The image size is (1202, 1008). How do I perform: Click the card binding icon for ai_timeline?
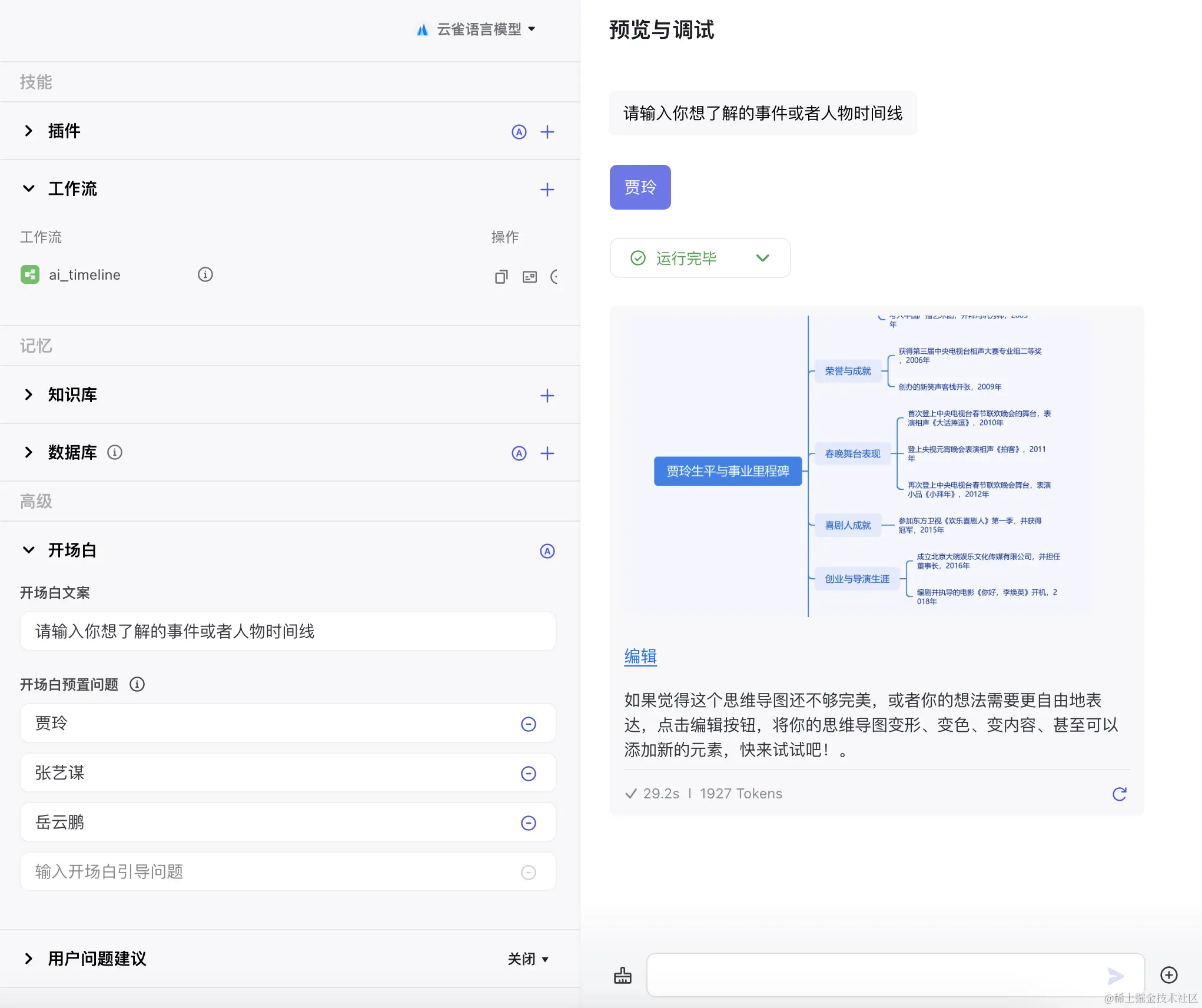529,277
